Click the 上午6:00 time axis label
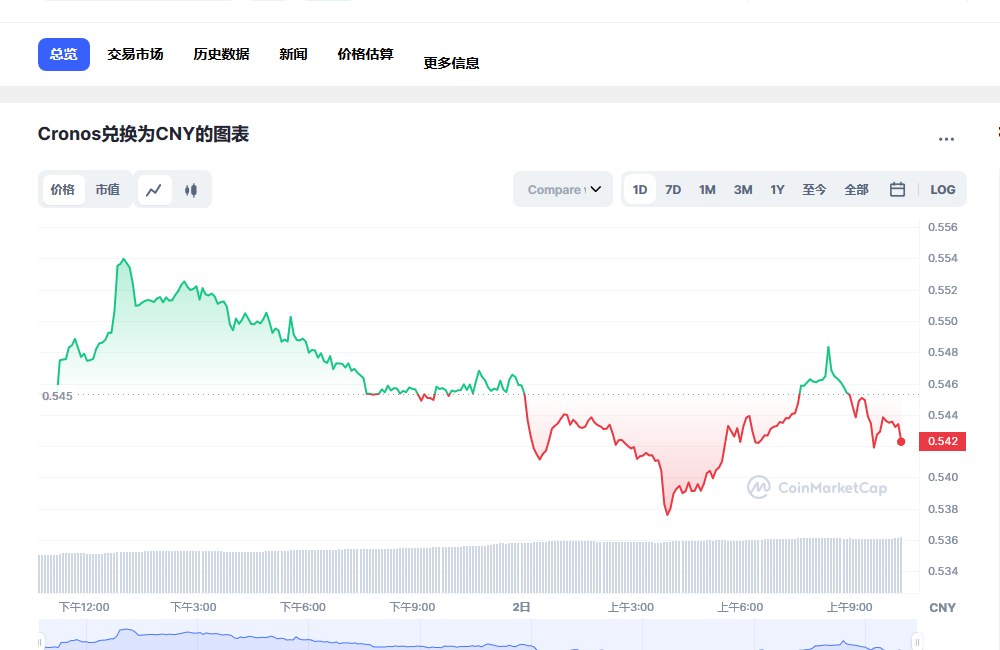 740,607
